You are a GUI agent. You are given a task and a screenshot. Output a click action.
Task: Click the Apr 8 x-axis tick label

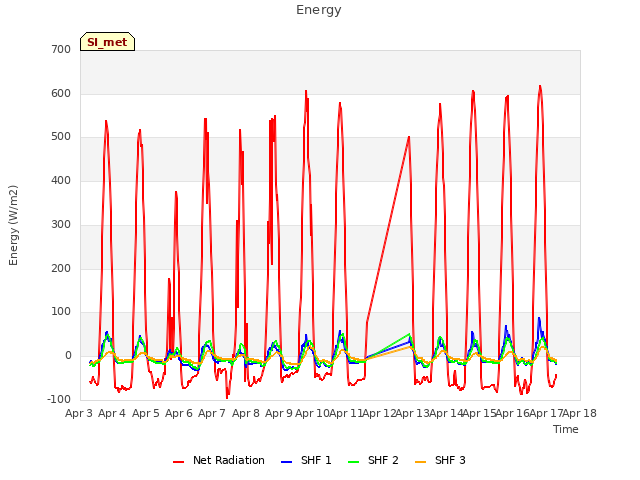point(246,413)
